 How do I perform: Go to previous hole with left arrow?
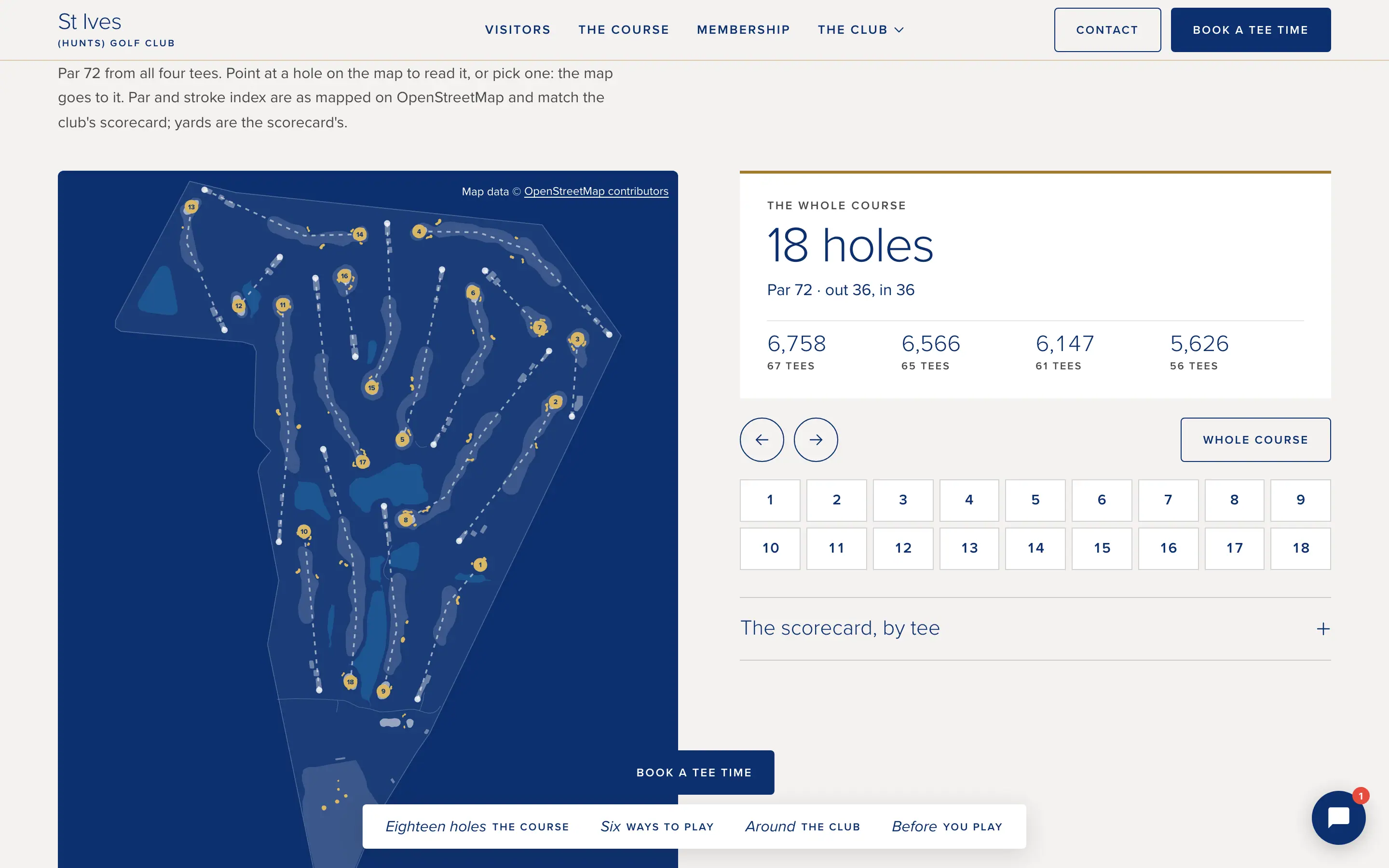(762, 440)
